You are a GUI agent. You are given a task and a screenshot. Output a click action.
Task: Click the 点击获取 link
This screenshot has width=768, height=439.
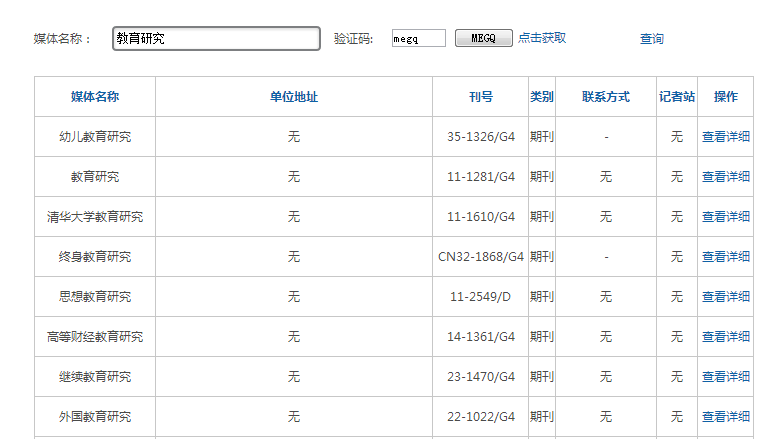[x=542, y=38]
